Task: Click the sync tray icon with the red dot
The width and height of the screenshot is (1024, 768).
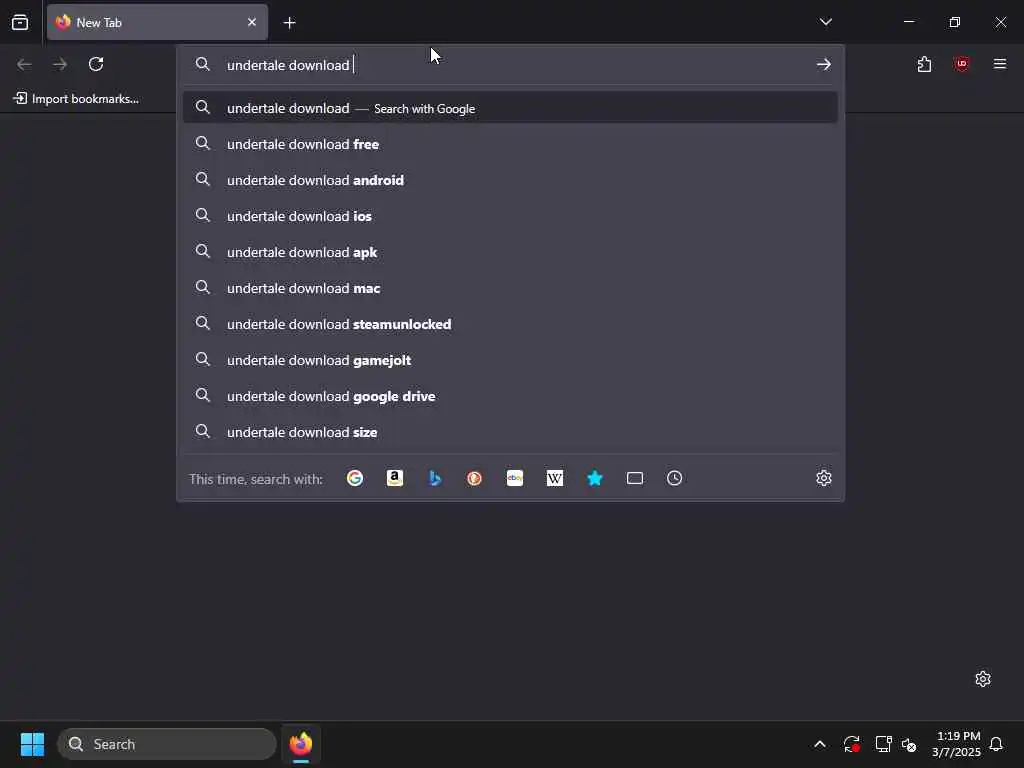Action: pos(852,744)
